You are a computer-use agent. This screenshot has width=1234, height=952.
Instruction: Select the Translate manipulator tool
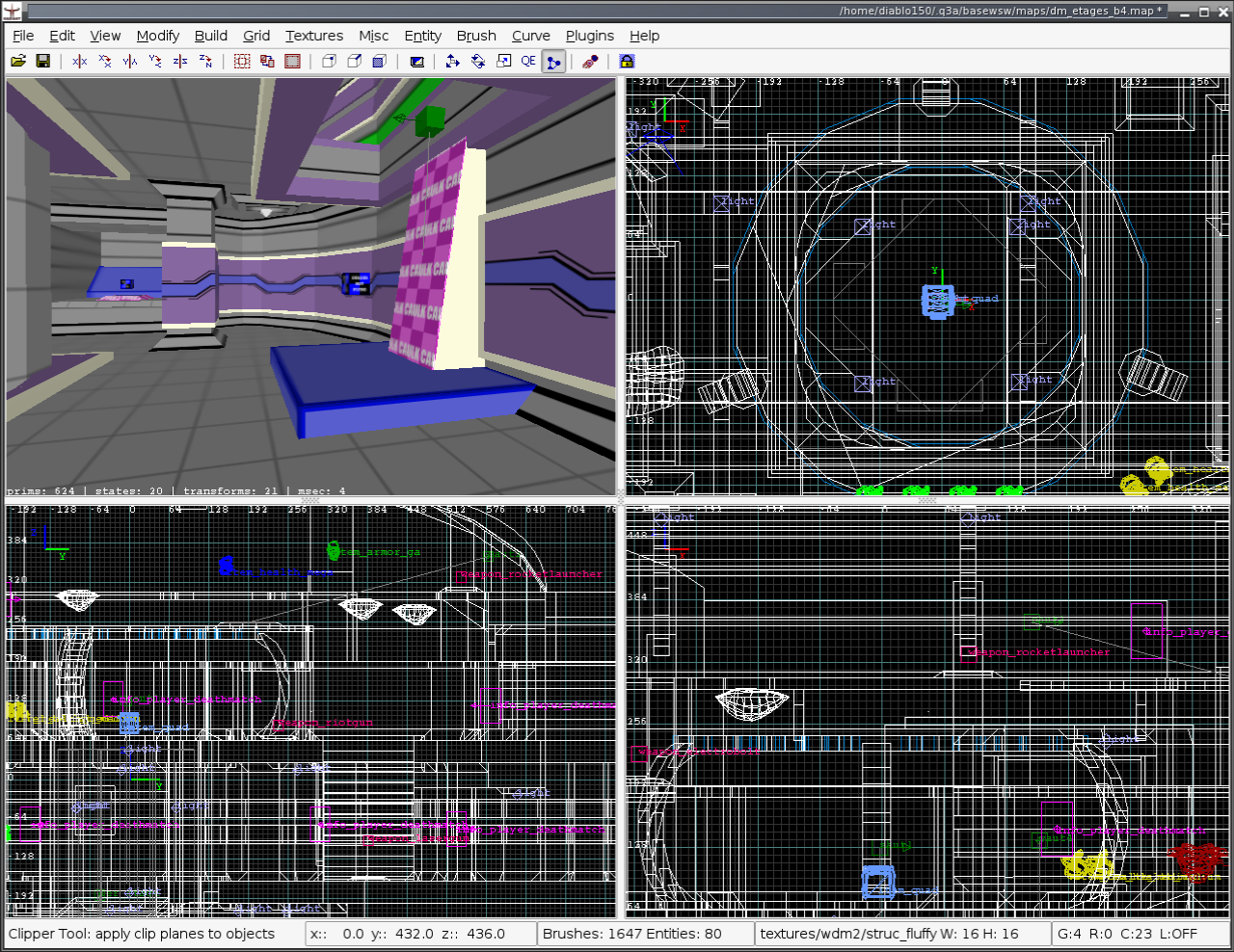[x=453, y=61]
